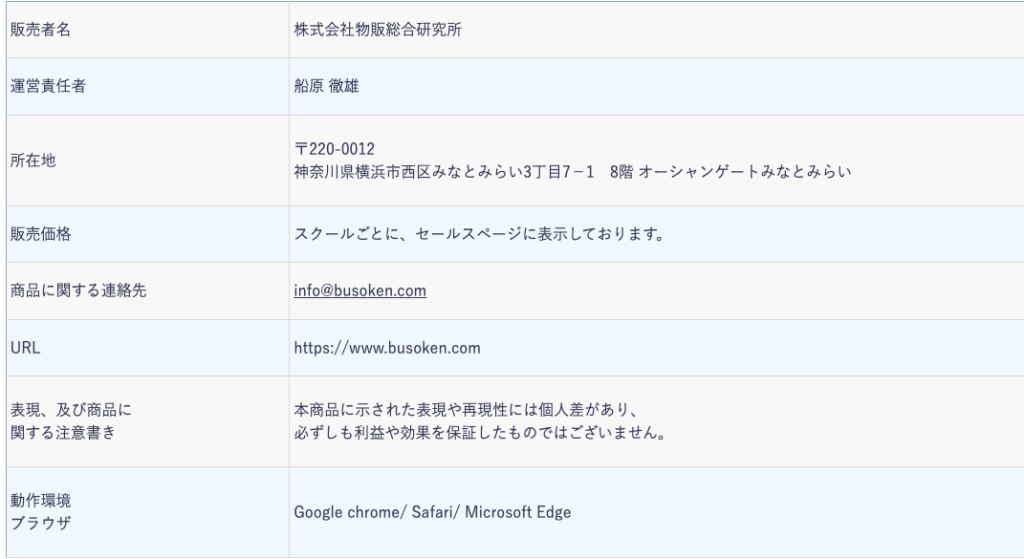
Task: Click the 動作環境 ブラウザ row label
Action: pyautogui.click(x=39, y=510)
